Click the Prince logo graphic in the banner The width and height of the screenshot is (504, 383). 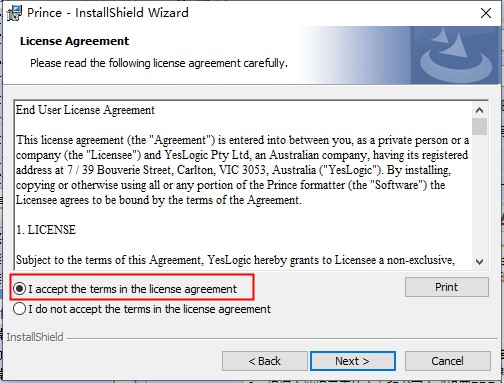click(456, 55)
